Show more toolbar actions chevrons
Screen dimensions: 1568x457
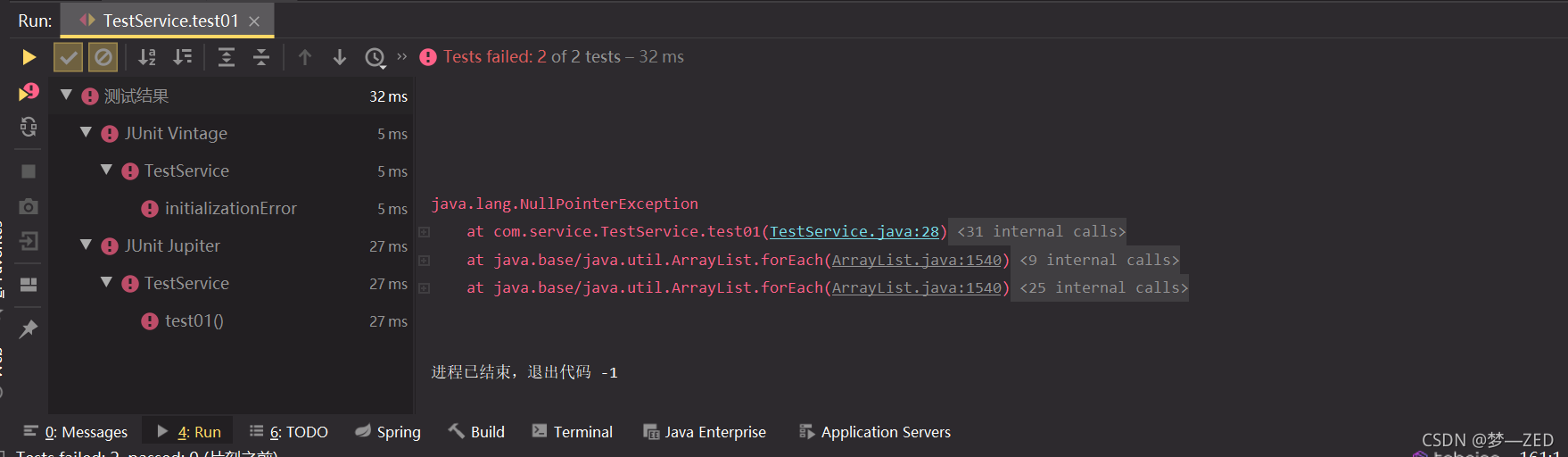coord(401,56)
